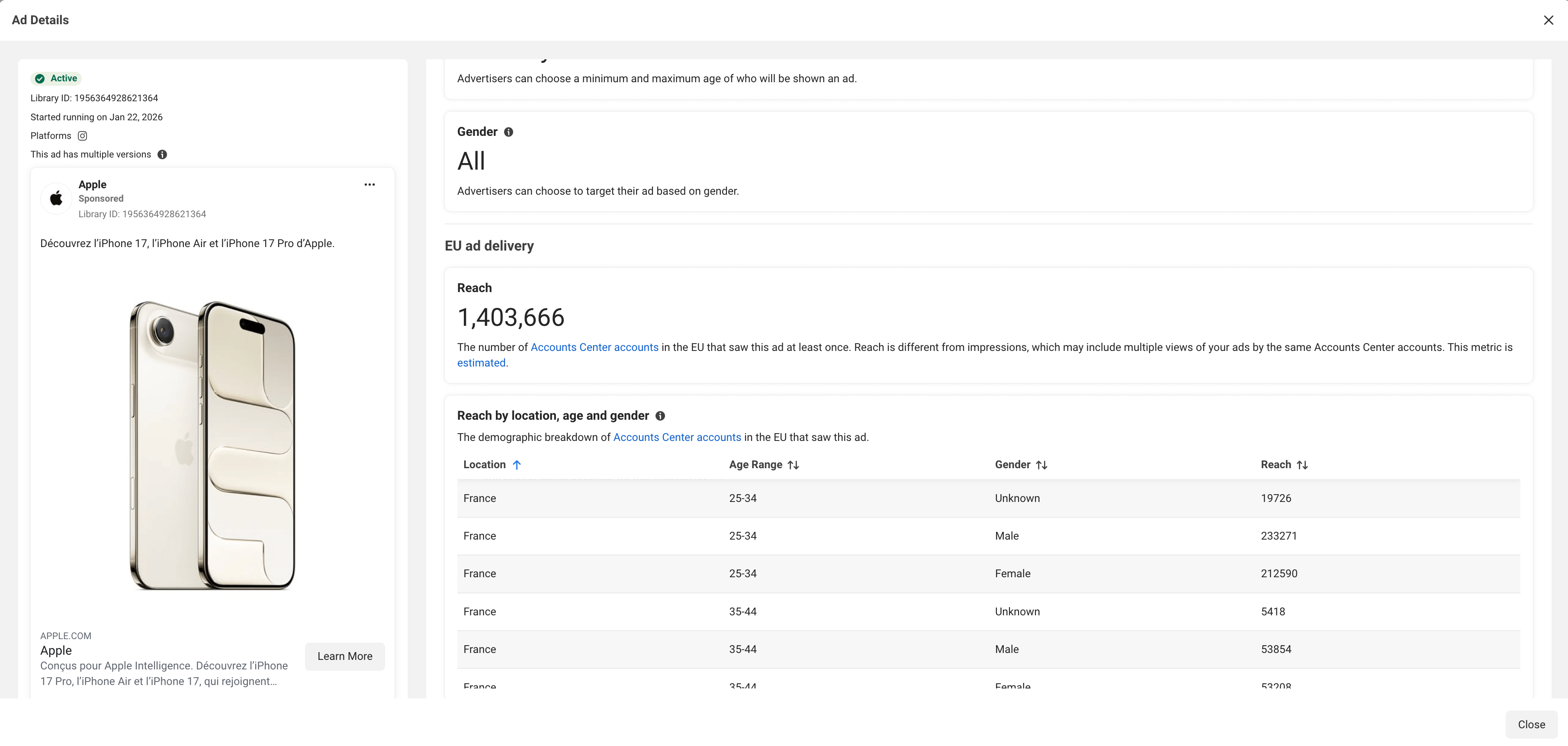Image resolution: width=1568 pixels, height=746 pixels.
Task: Sort table by Reach column
Action: [1302, 465]
